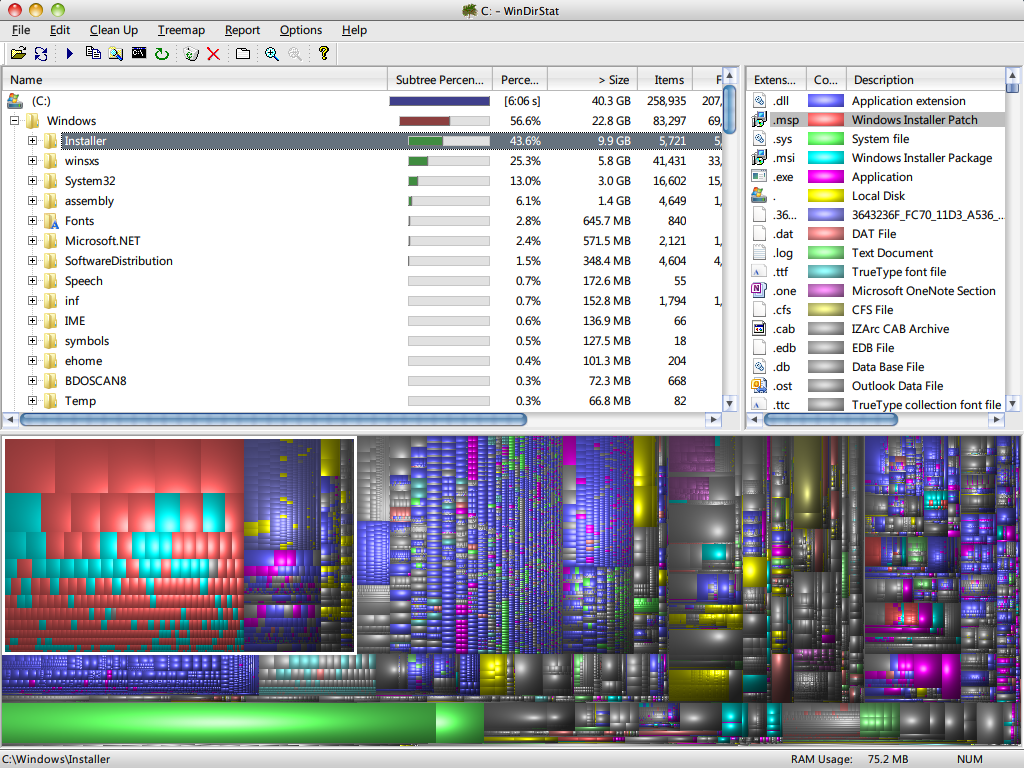Refresh all drives using toolbar icon

pos(41,54)
